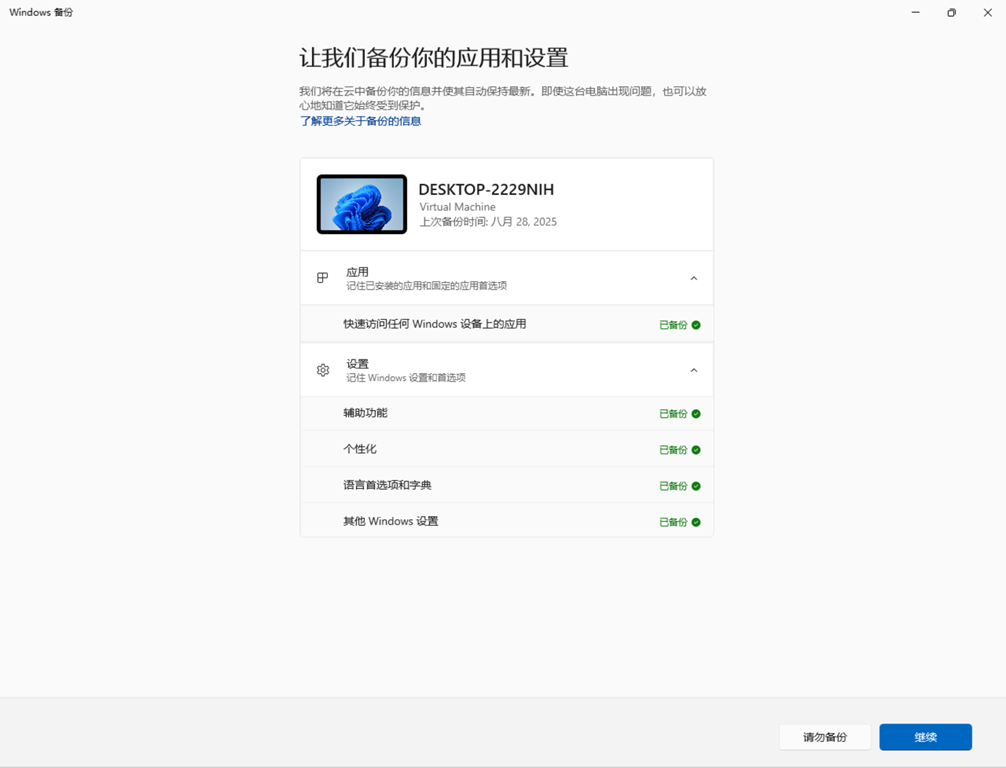Select the 辅助功能 row label
Viewport: 1006px width, 768px height.
tap(365, 413)
